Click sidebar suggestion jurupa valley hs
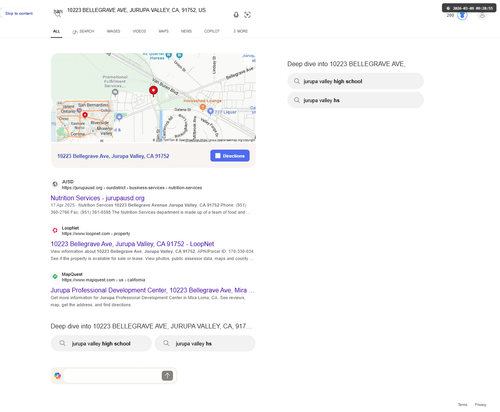500x412 pixels. point(356,100)
